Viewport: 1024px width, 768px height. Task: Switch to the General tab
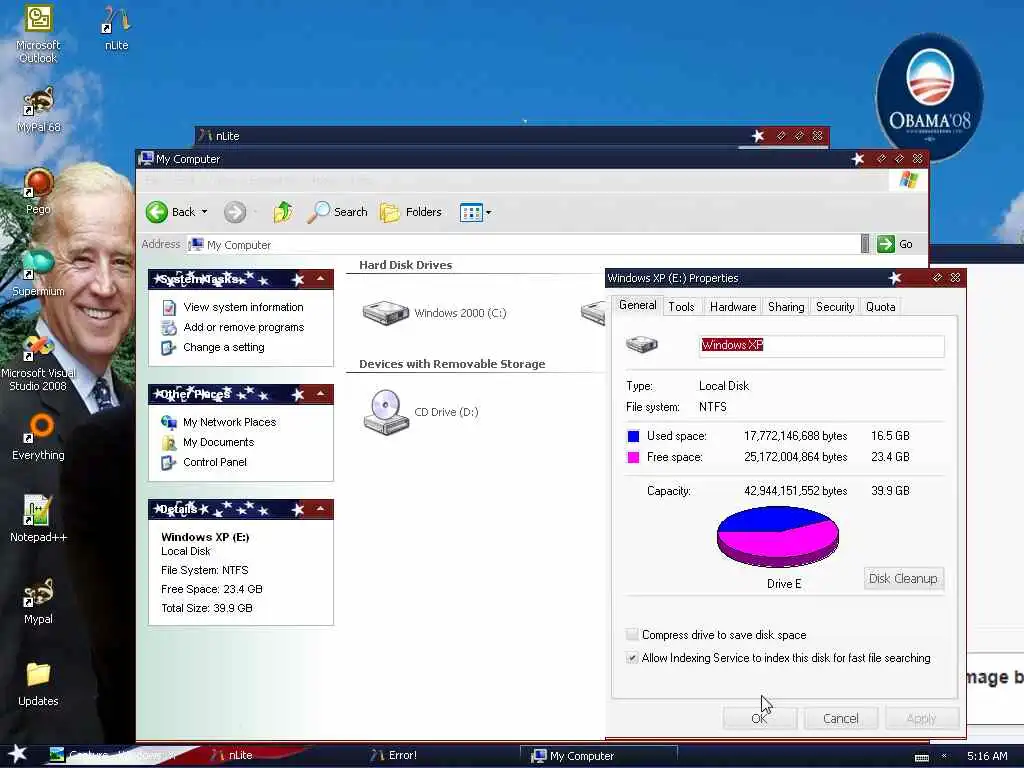pos(637,305)
